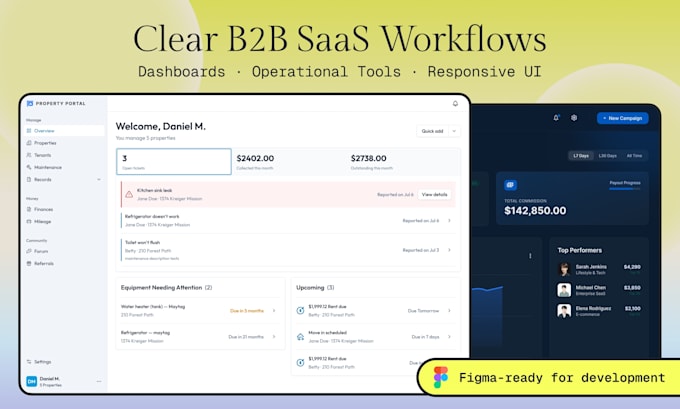Open the Quick add dropdown arrow
Image resolution: width=680 pixels, height=409 pixels.
[454, 131]
